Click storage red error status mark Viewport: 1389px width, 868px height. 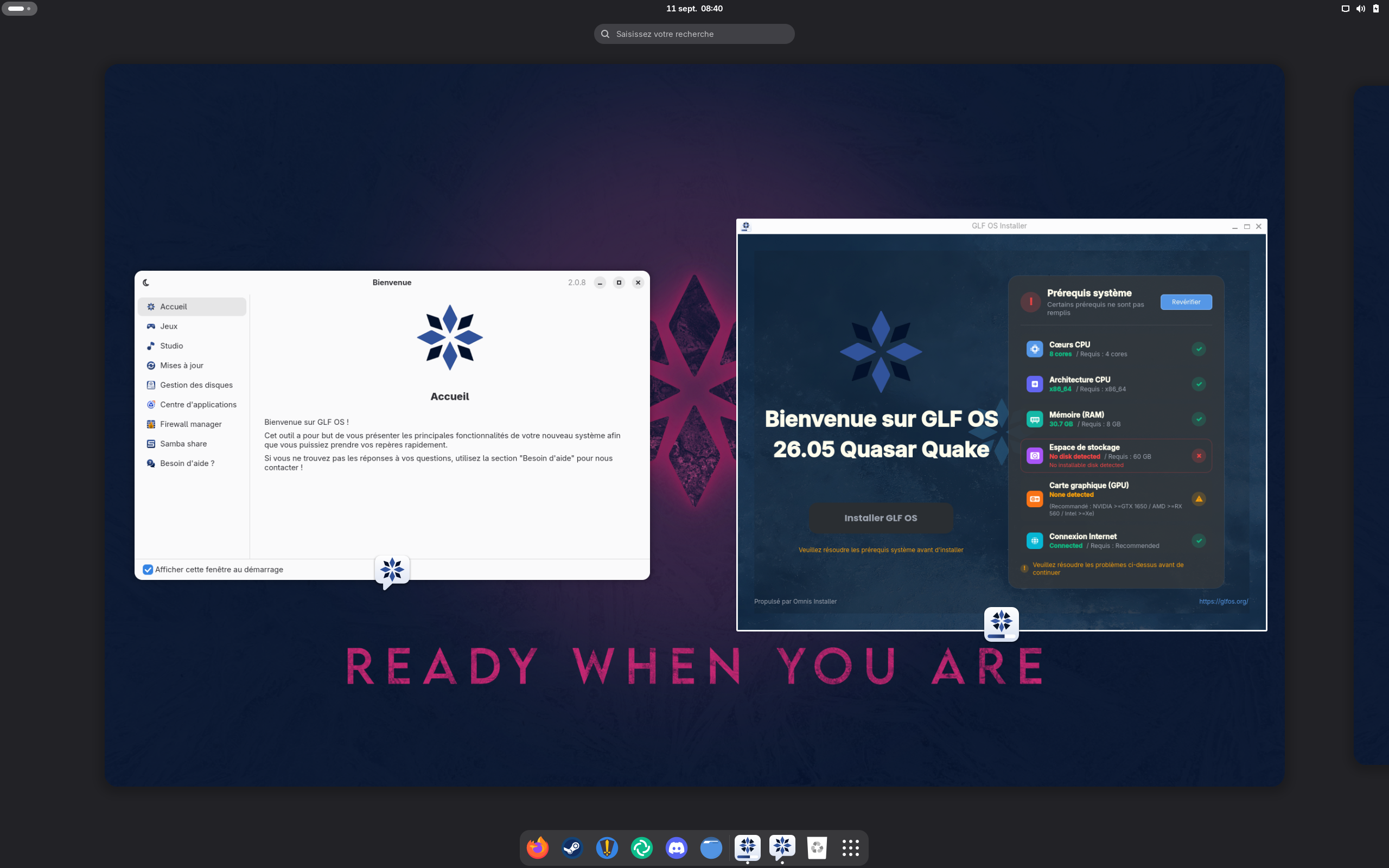point(1199,456)
